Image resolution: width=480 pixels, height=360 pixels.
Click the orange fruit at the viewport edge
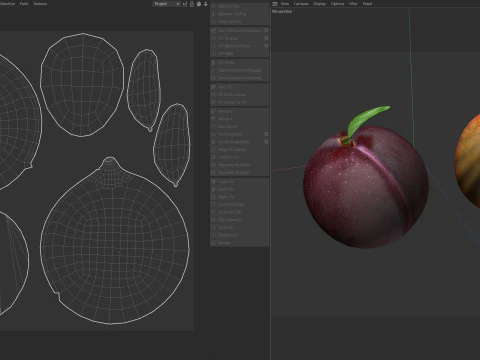pyautogui.click(x=468, y=160)
